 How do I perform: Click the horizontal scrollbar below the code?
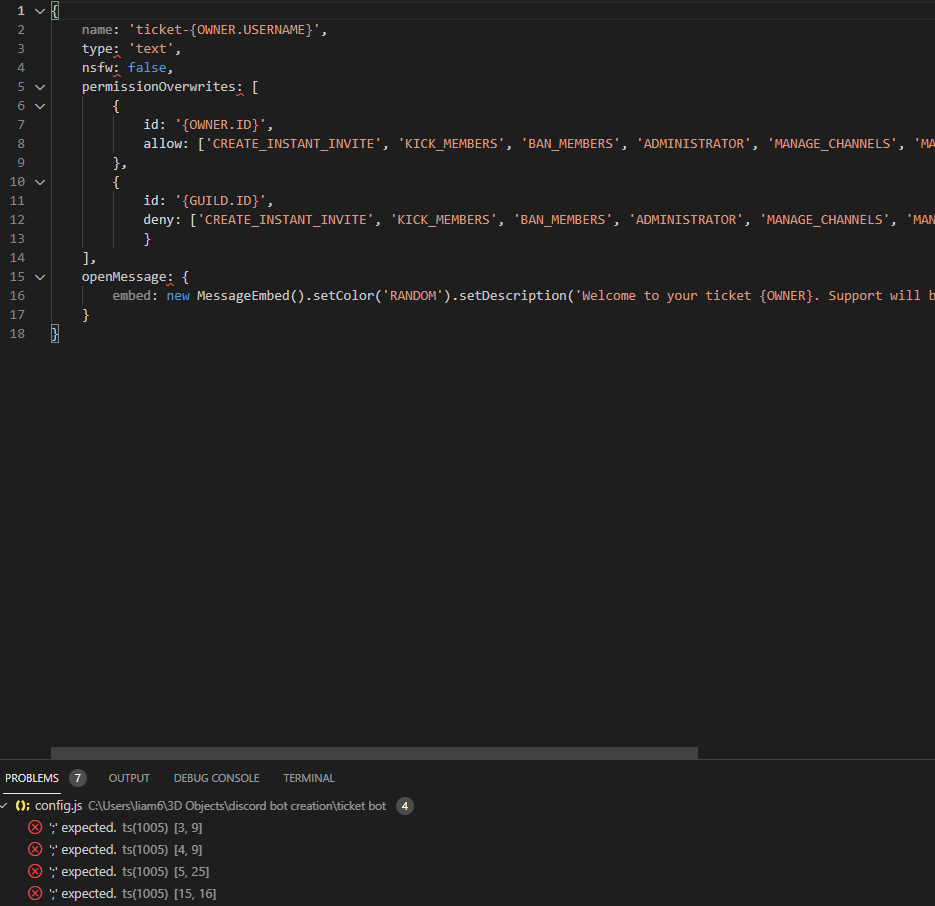373,752
